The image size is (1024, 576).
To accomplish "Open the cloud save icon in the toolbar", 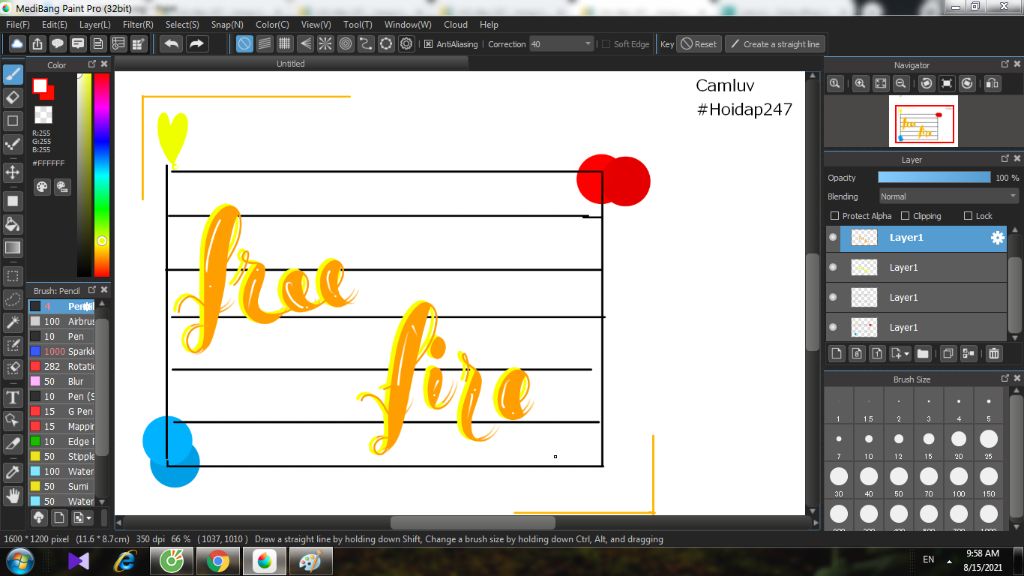I will click(x=17, y=44).
